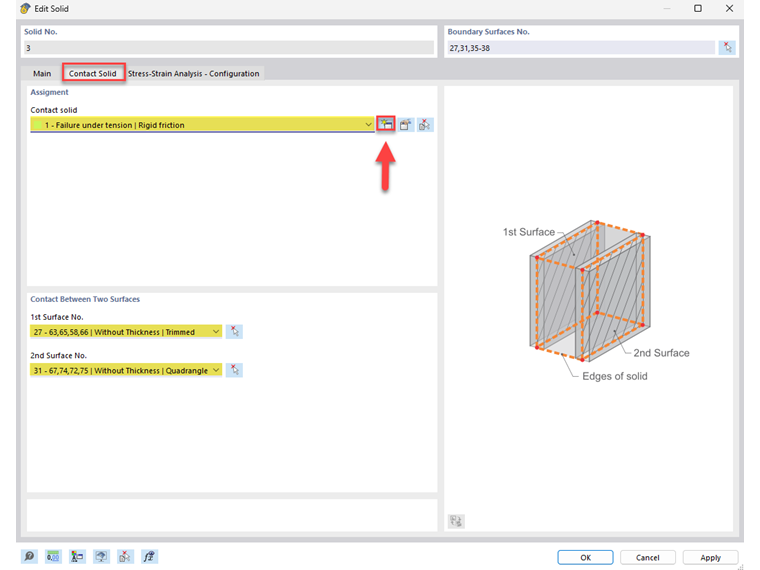Create a new contact solid type
The height and width of the screenshot is (570, 760).
tap(386, 125)
